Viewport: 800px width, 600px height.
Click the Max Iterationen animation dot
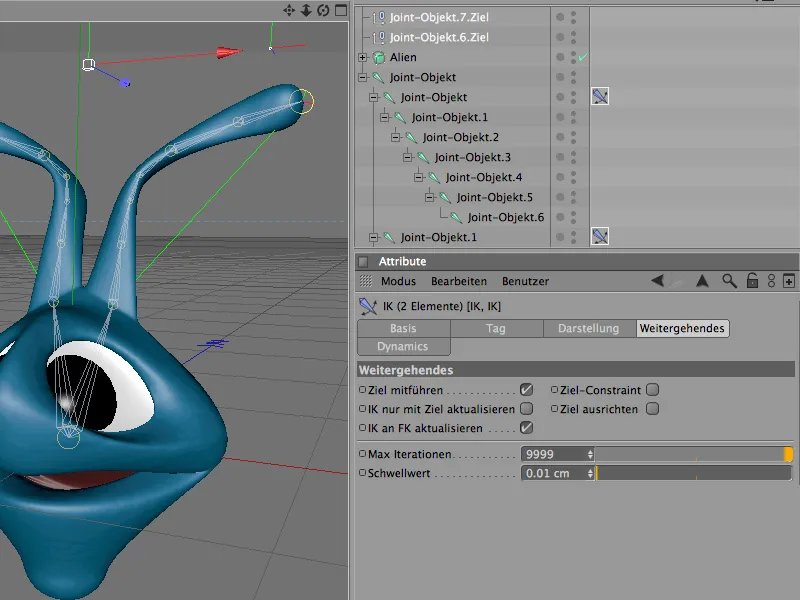point(362,454)
